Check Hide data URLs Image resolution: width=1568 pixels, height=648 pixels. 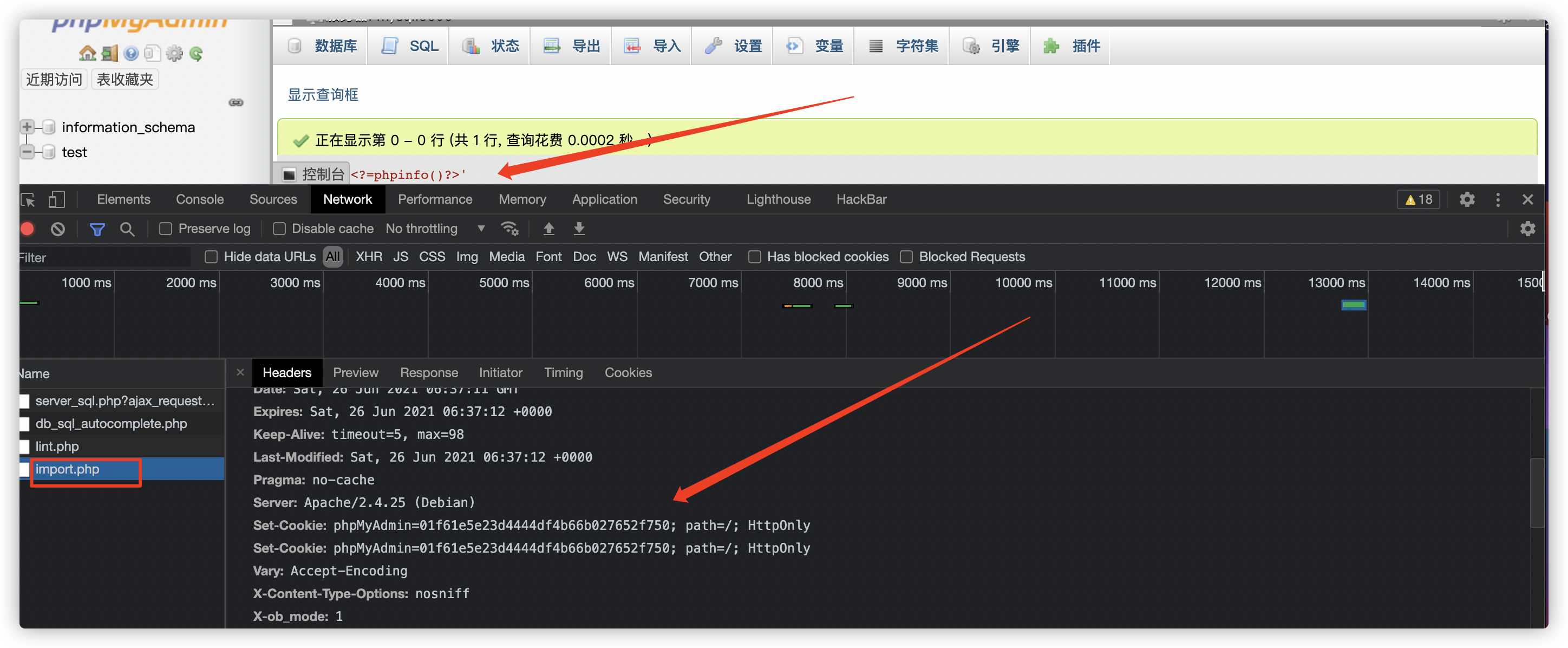211,257
